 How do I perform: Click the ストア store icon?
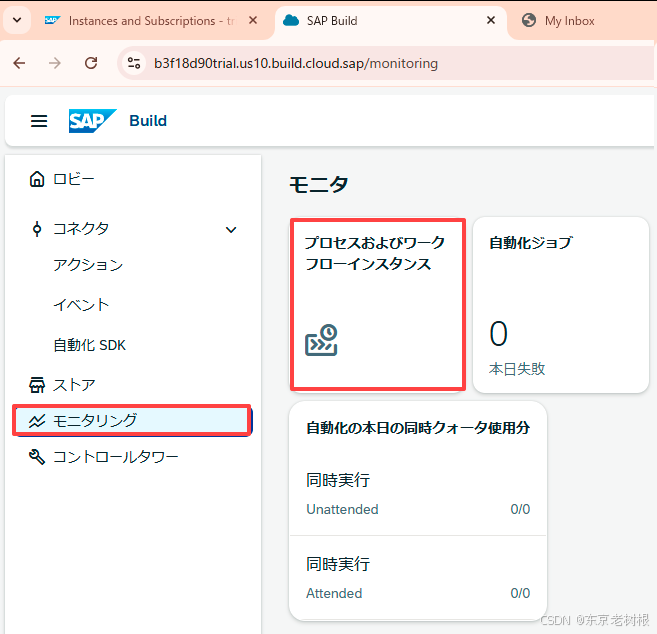(x=37, y=385)
